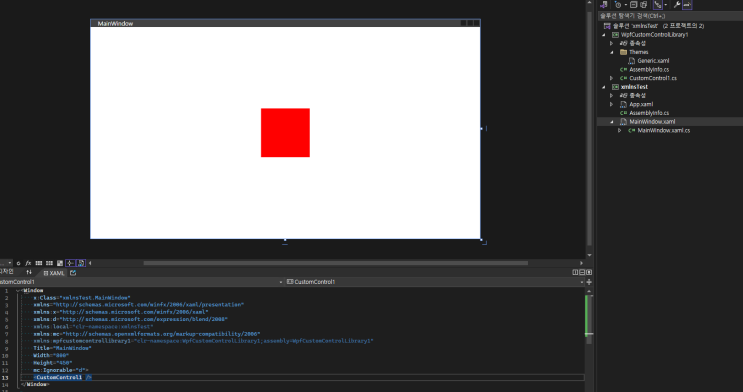Click the xmlns:local attribute line in code

(x=93, y=327)
